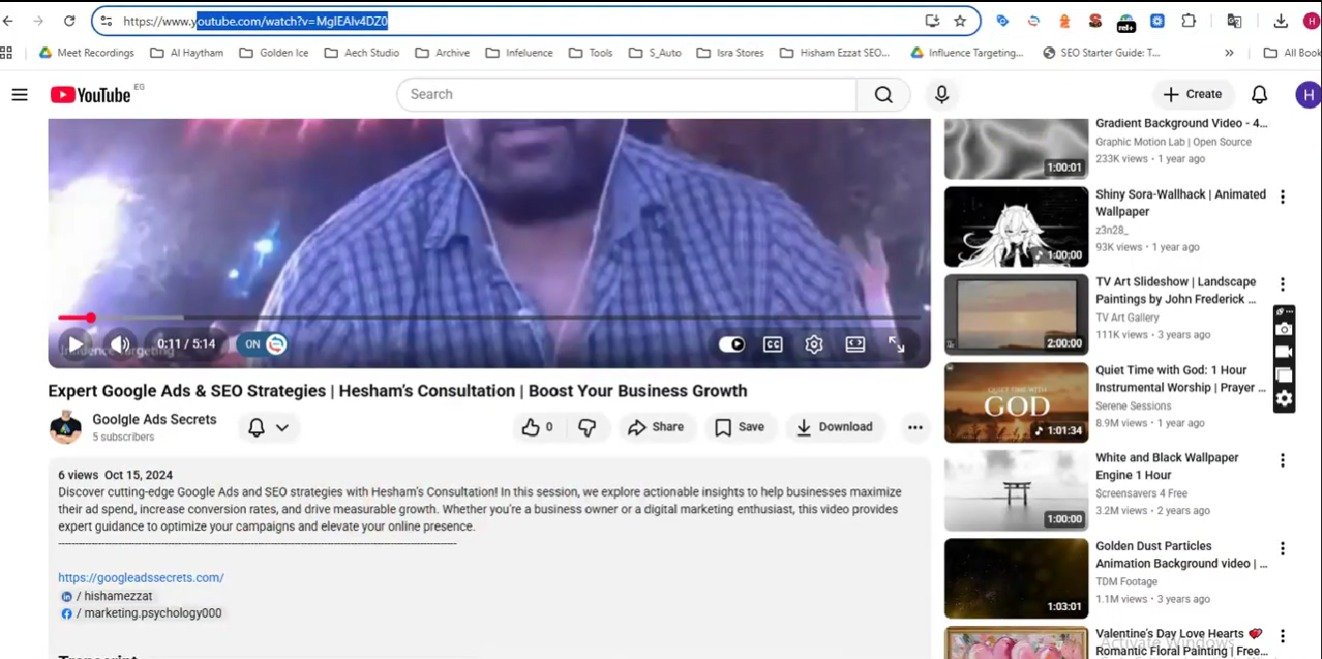Mute the video with the volume icon
Viewport: 1322px width, 659px height.
(x=120, y=344)
